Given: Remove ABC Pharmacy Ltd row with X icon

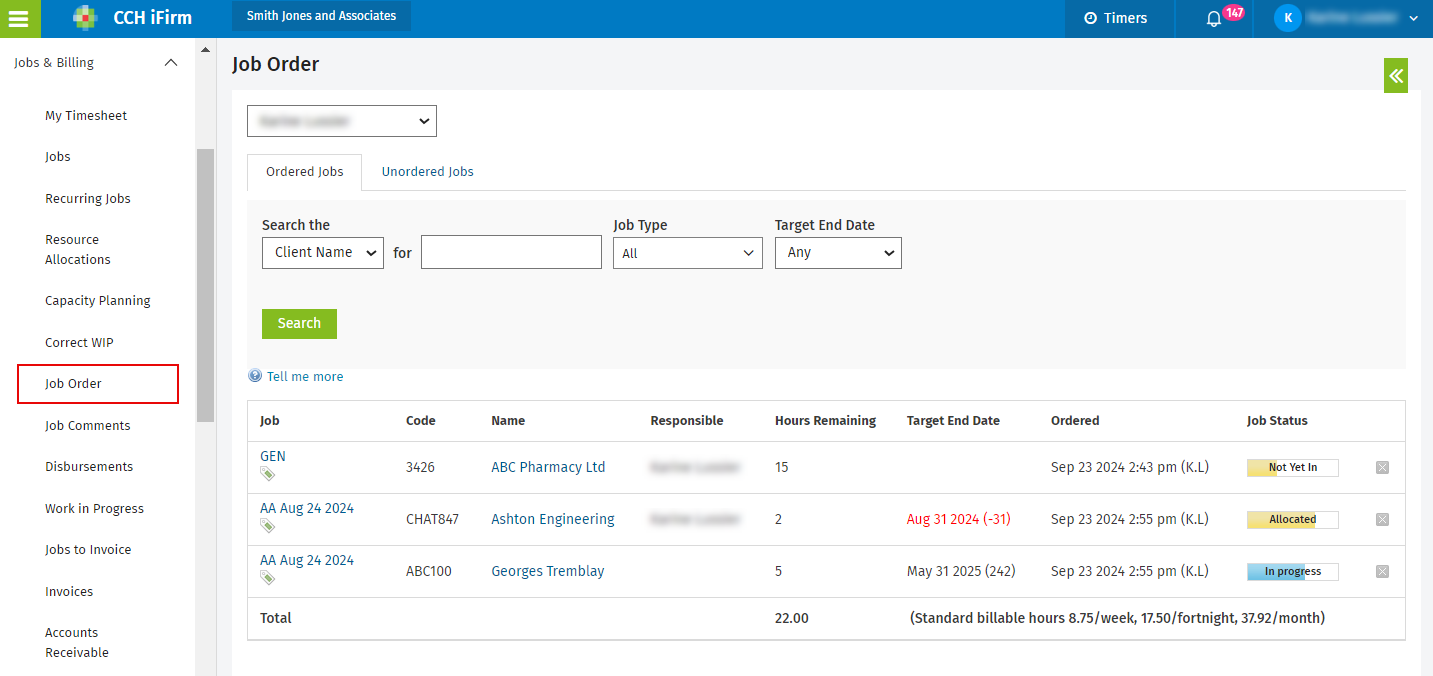Looking at the screenshot, I should (x=1382, y=467).
